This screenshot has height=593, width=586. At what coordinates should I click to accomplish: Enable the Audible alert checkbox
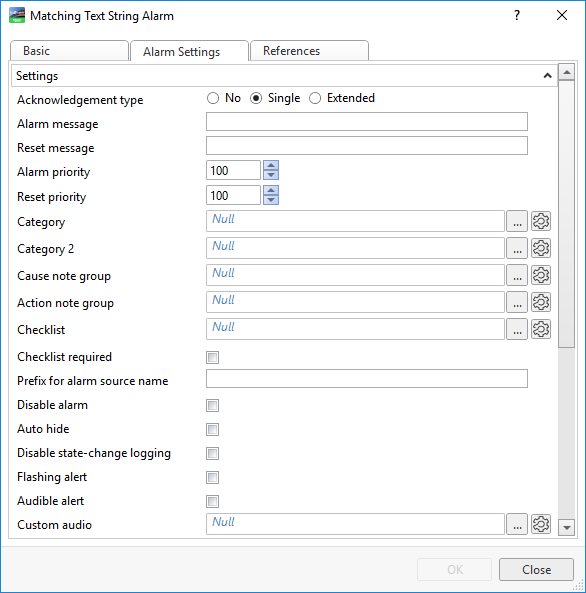(x=213, y=501)
